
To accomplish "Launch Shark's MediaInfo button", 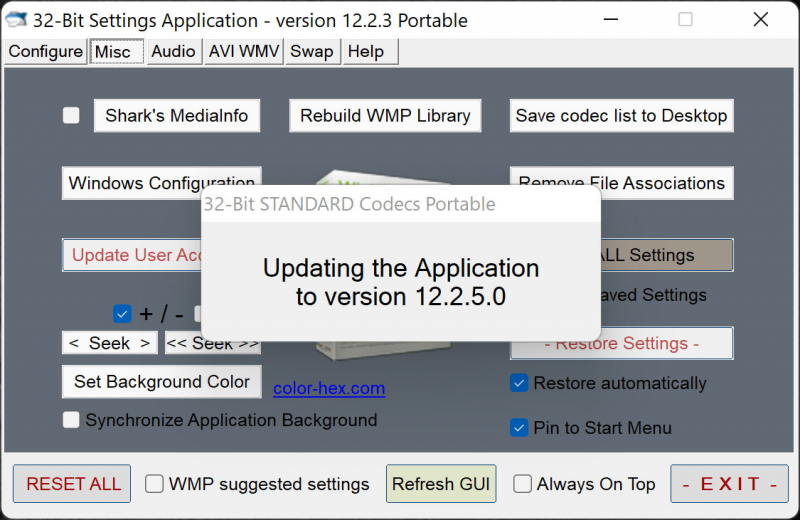I will click(x=177, y=116).
